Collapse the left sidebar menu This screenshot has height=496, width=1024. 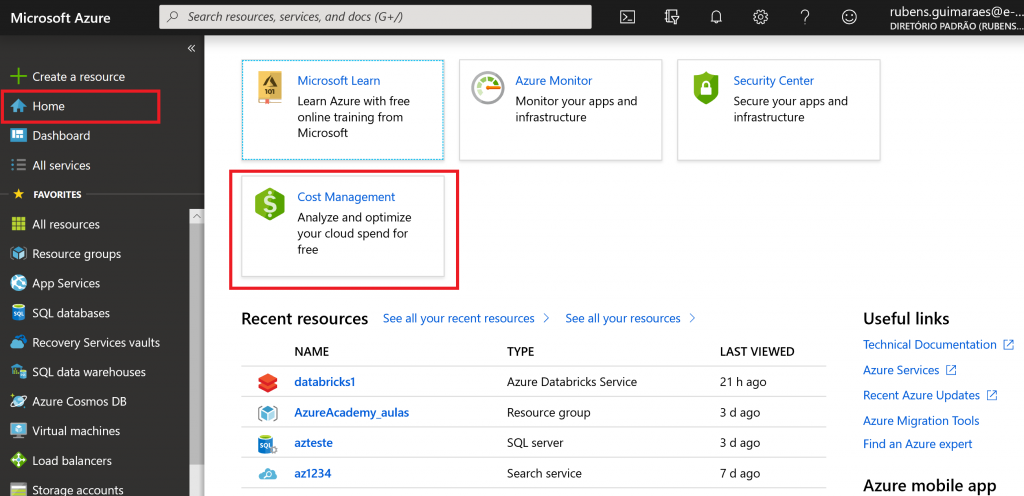191,48
